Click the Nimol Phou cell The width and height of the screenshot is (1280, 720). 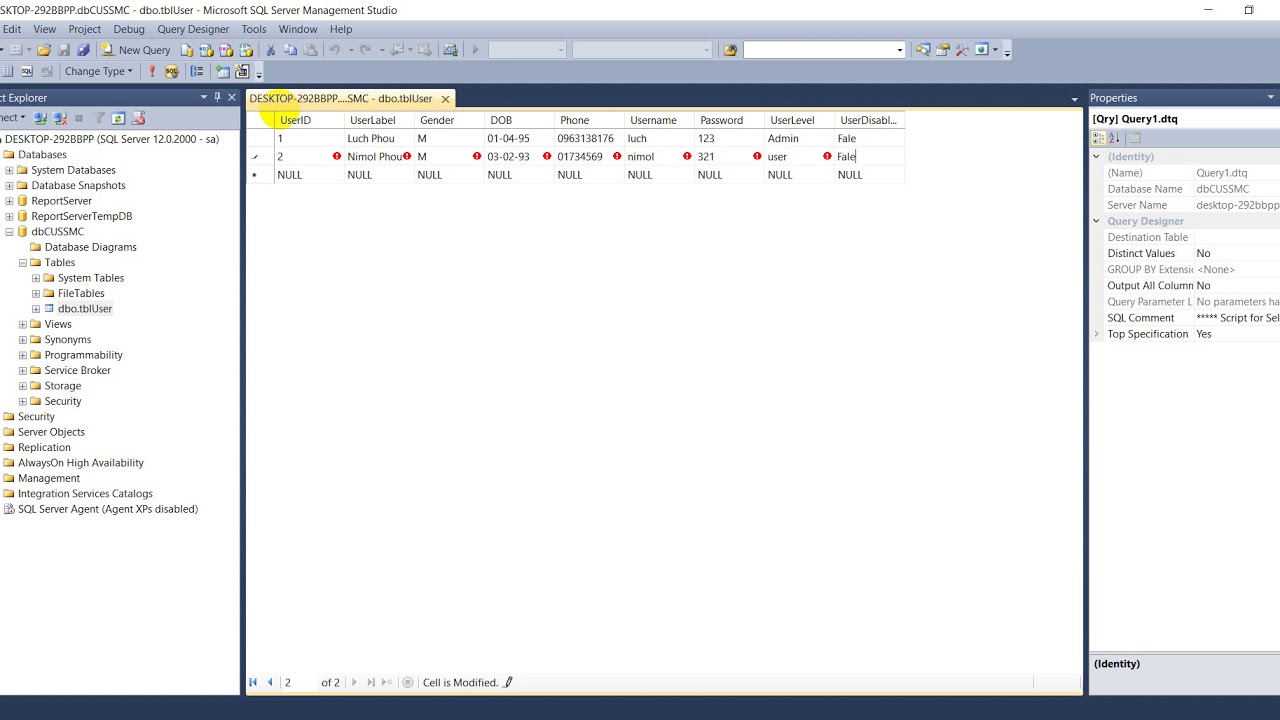point(379,156)
